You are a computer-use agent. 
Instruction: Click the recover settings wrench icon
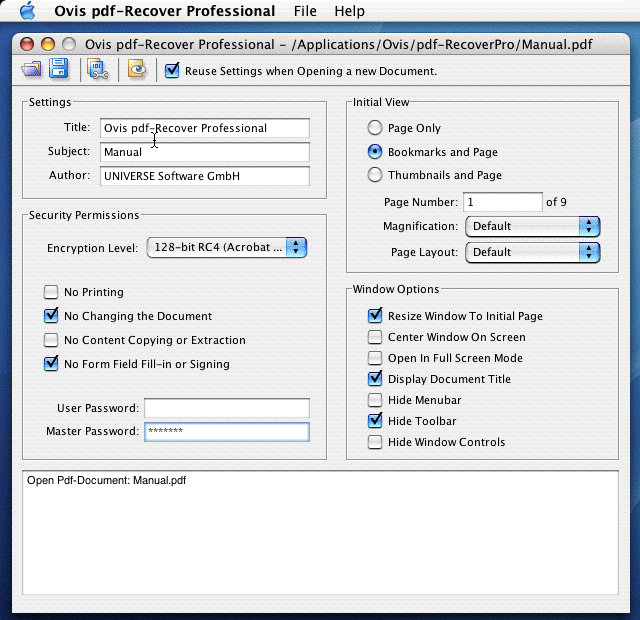click(x=98, y=69)
